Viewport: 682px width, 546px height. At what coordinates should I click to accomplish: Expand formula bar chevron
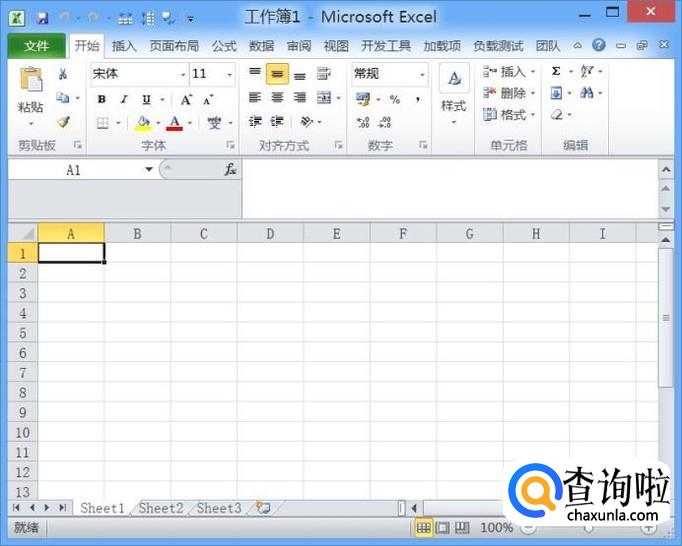click(666, 169)
